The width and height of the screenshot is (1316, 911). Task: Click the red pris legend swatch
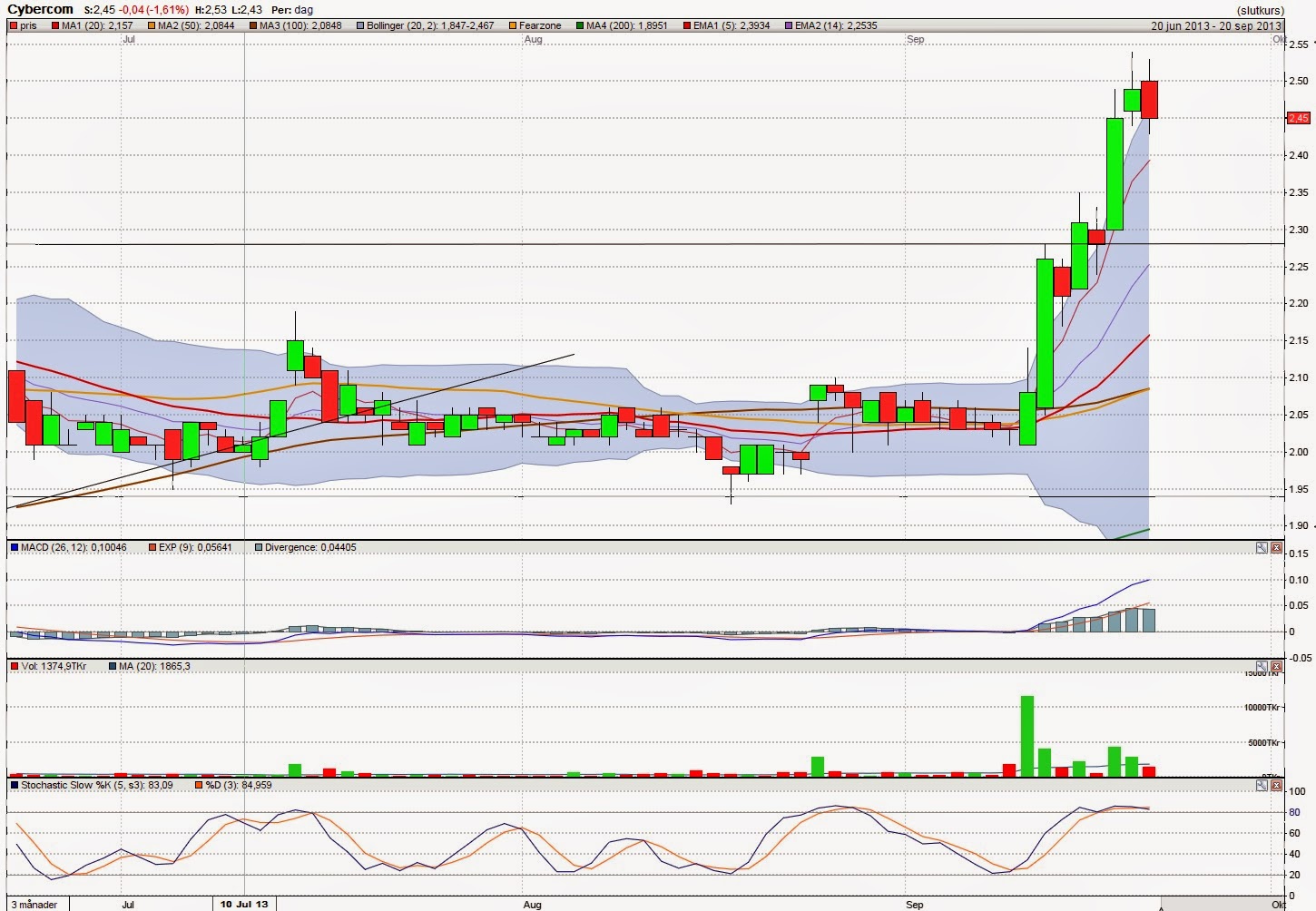click(14, 25)
